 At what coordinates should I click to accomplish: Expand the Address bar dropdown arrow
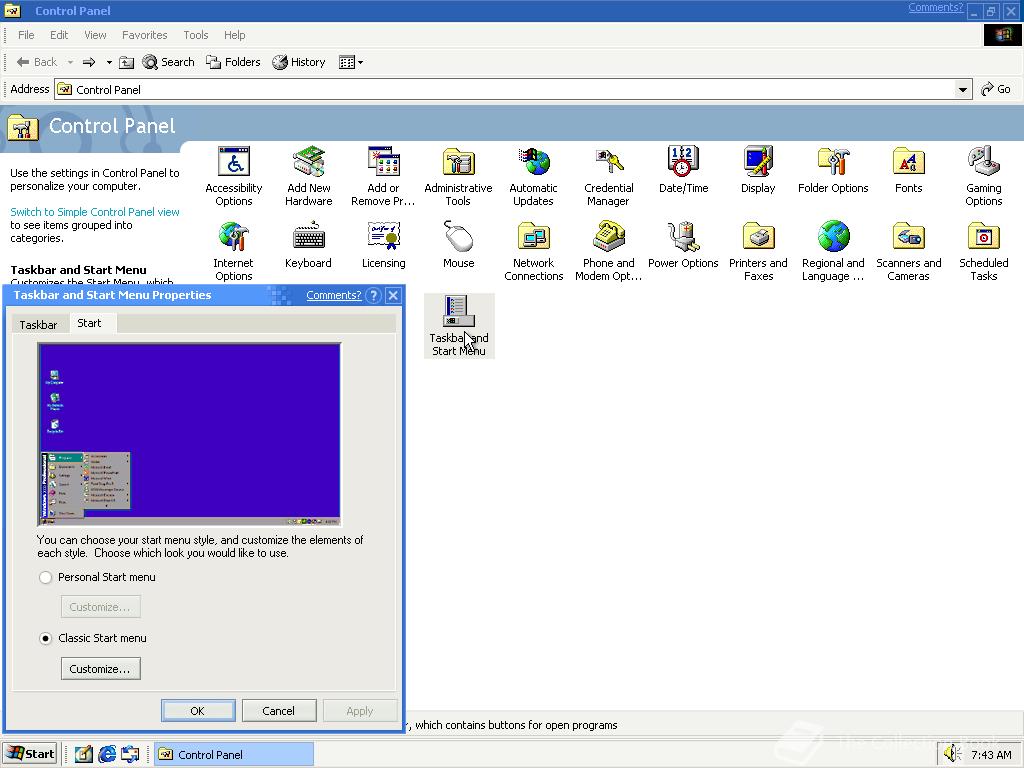point(962,89)
